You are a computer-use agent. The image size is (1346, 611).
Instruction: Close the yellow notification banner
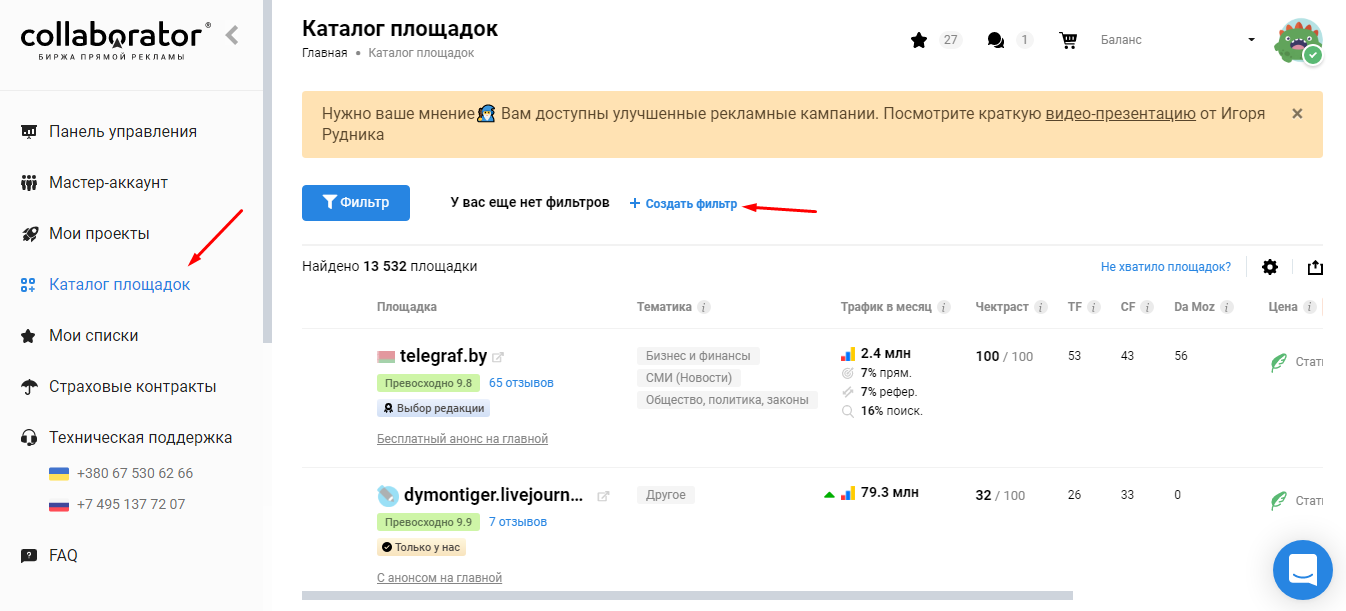[x=1297, y=114]
